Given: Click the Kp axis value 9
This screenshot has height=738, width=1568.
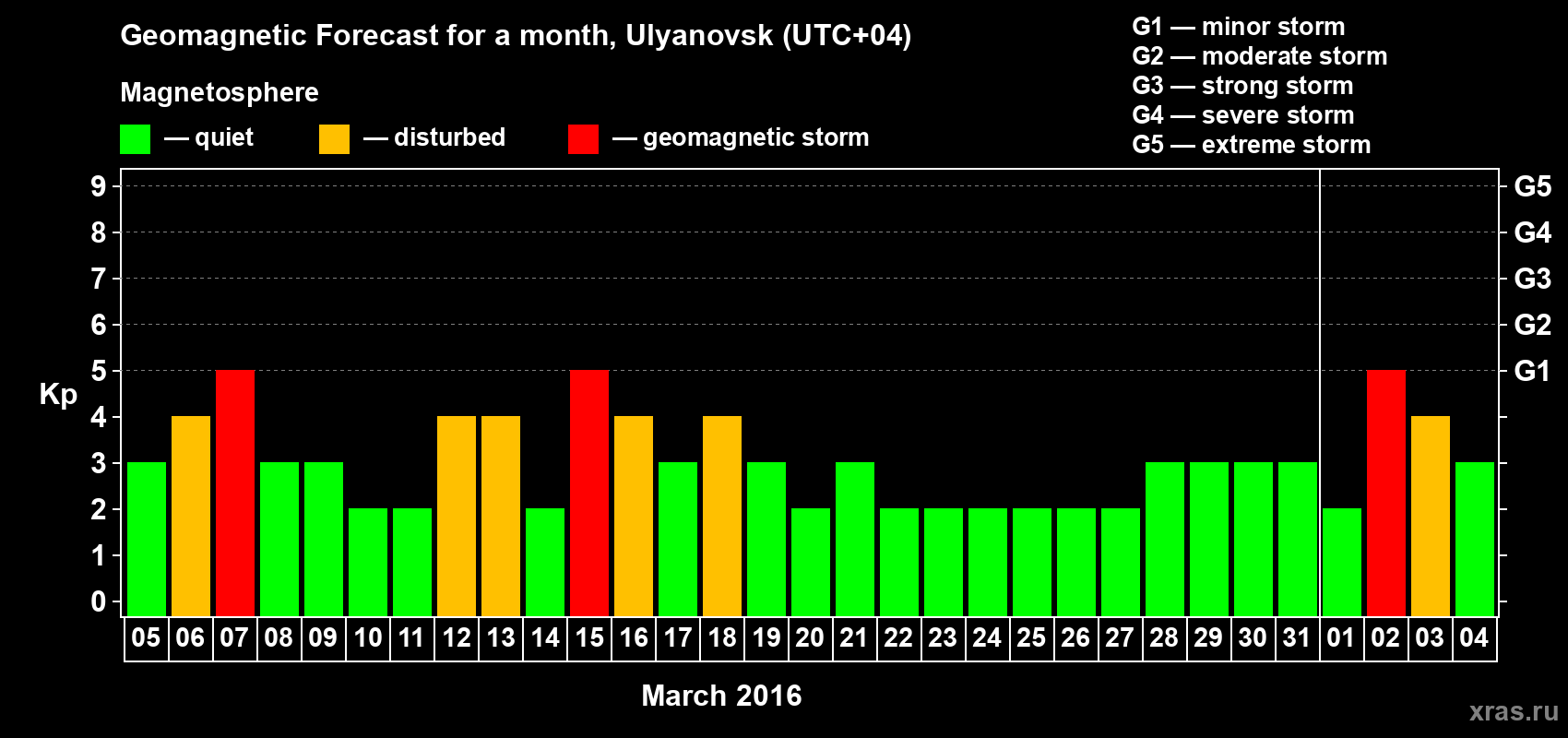Looking at the screenshot, I should pos(99,186).
